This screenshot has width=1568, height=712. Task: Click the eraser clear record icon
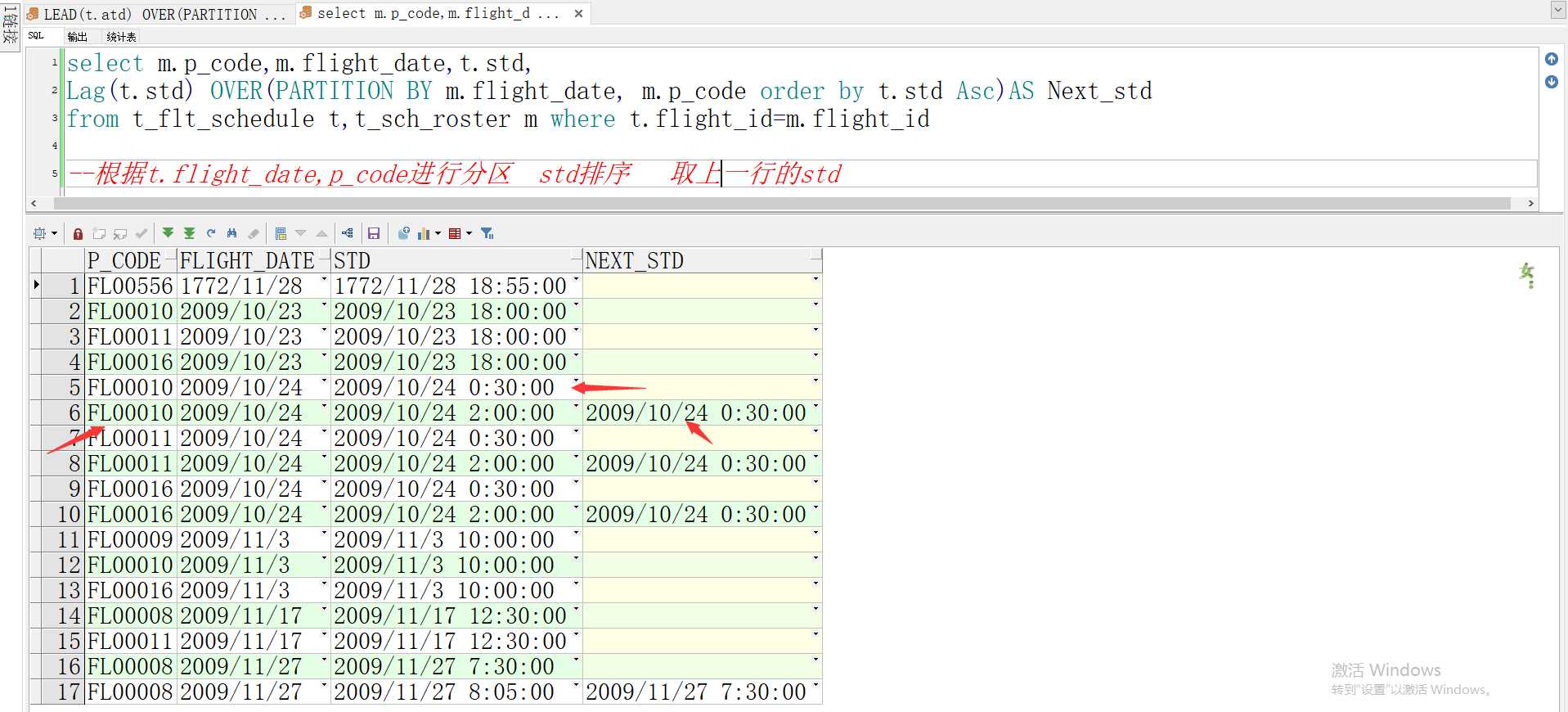click(254, 233)
